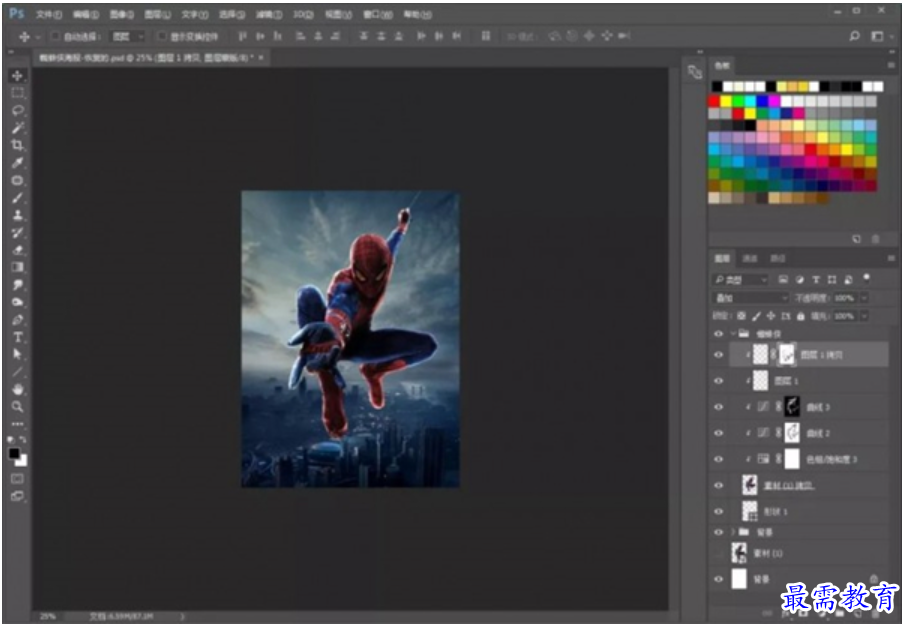Select the Zoom tool
Viewport: 905px width, 629px height.
17,407
